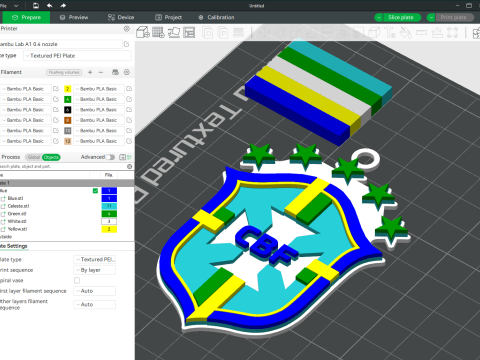
Task: Click the Print plate button
Action: (454, 17)
